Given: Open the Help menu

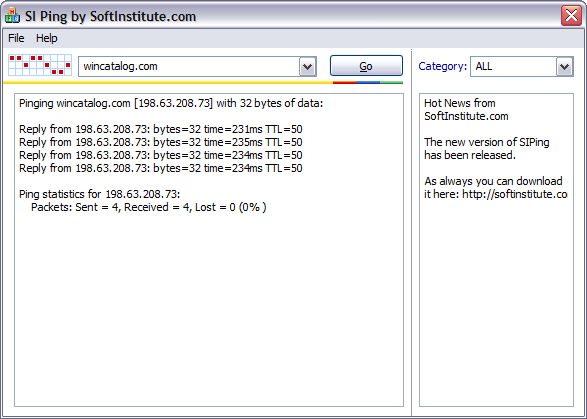Looking at the screenshot, I should point(47,38).
